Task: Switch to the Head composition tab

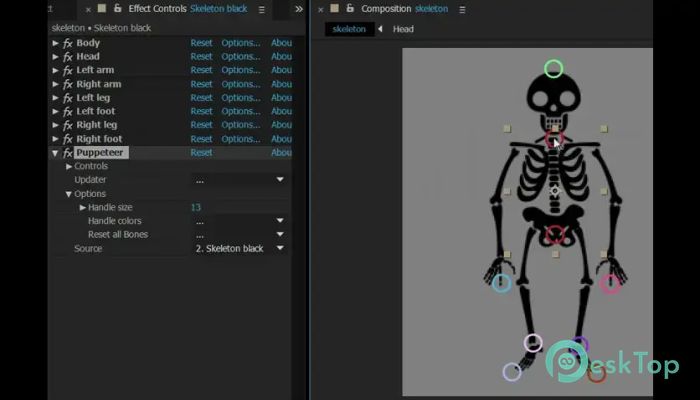Action: coord(403,29)
